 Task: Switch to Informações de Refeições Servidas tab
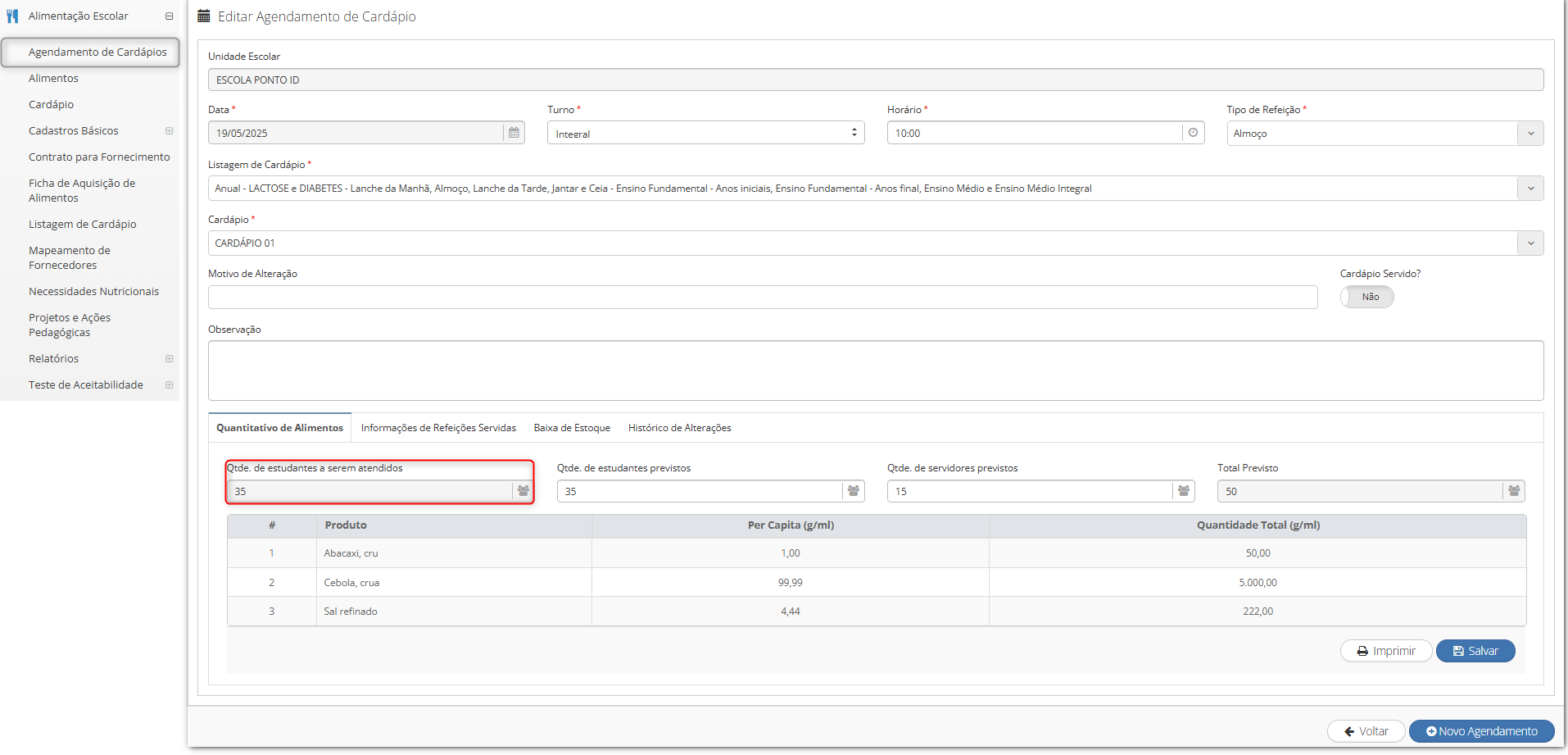pos(438,428)
